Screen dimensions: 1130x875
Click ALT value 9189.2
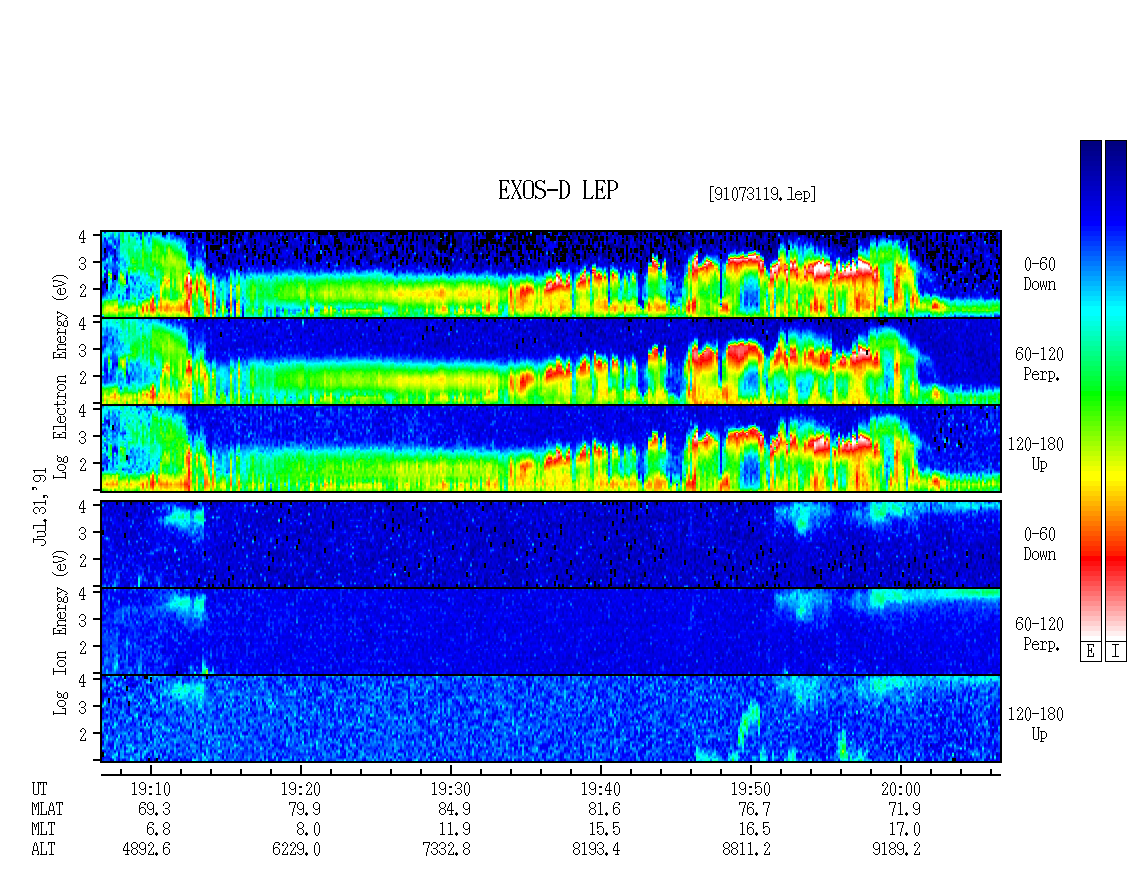point(897,850)
